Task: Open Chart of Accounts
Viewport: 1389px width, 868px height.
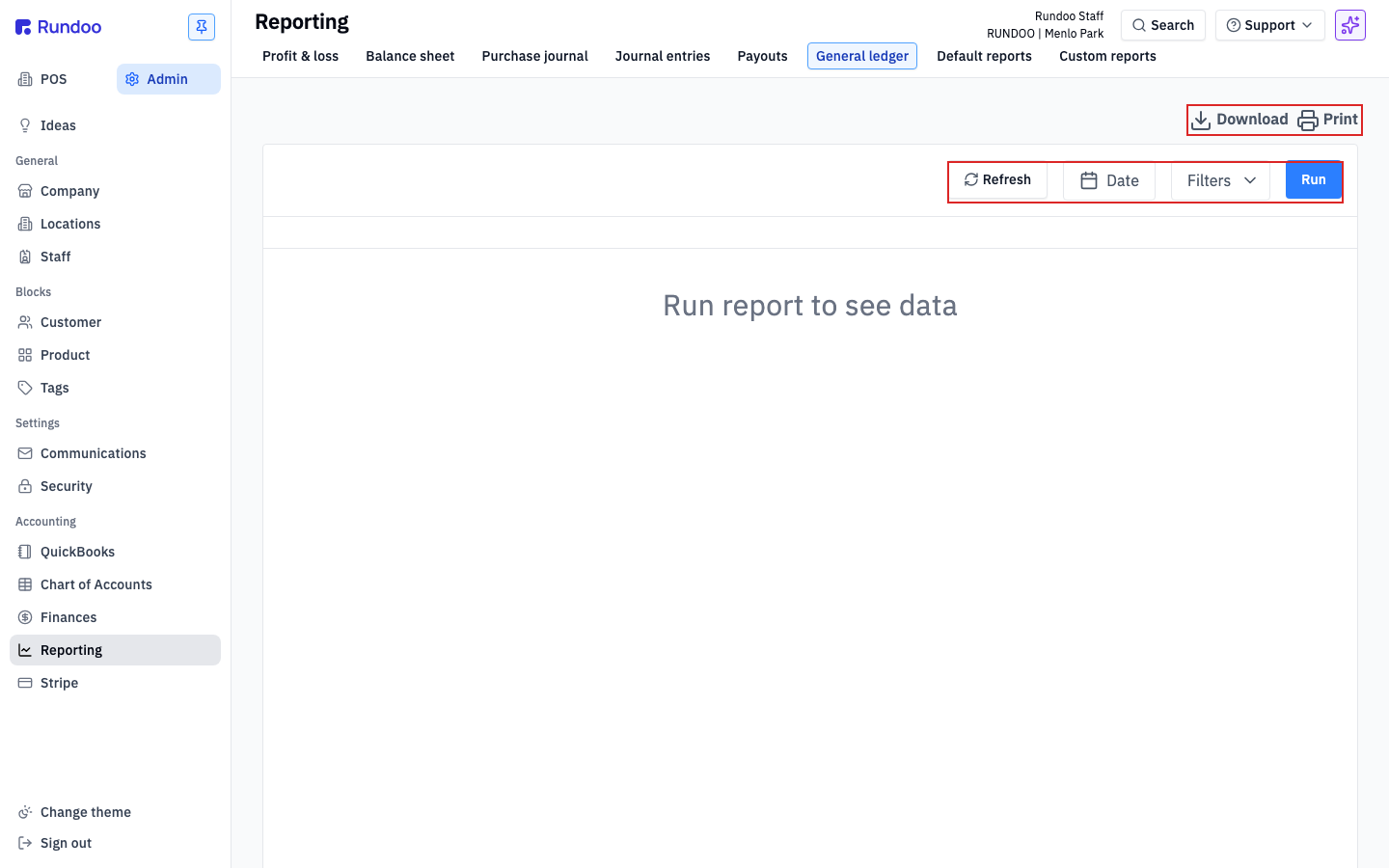Action: tap(115, 584)
